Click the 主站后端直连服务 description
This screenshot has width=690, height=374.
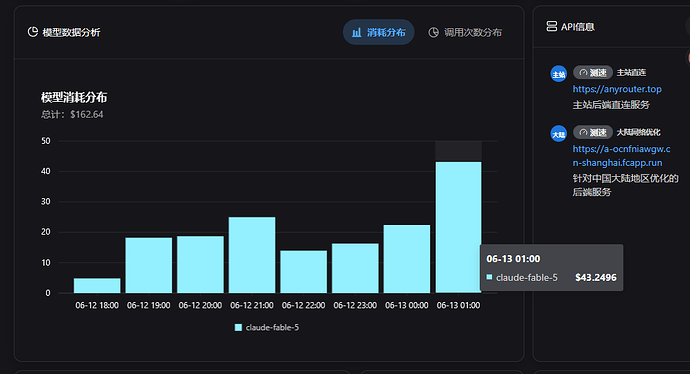point(611,105)
